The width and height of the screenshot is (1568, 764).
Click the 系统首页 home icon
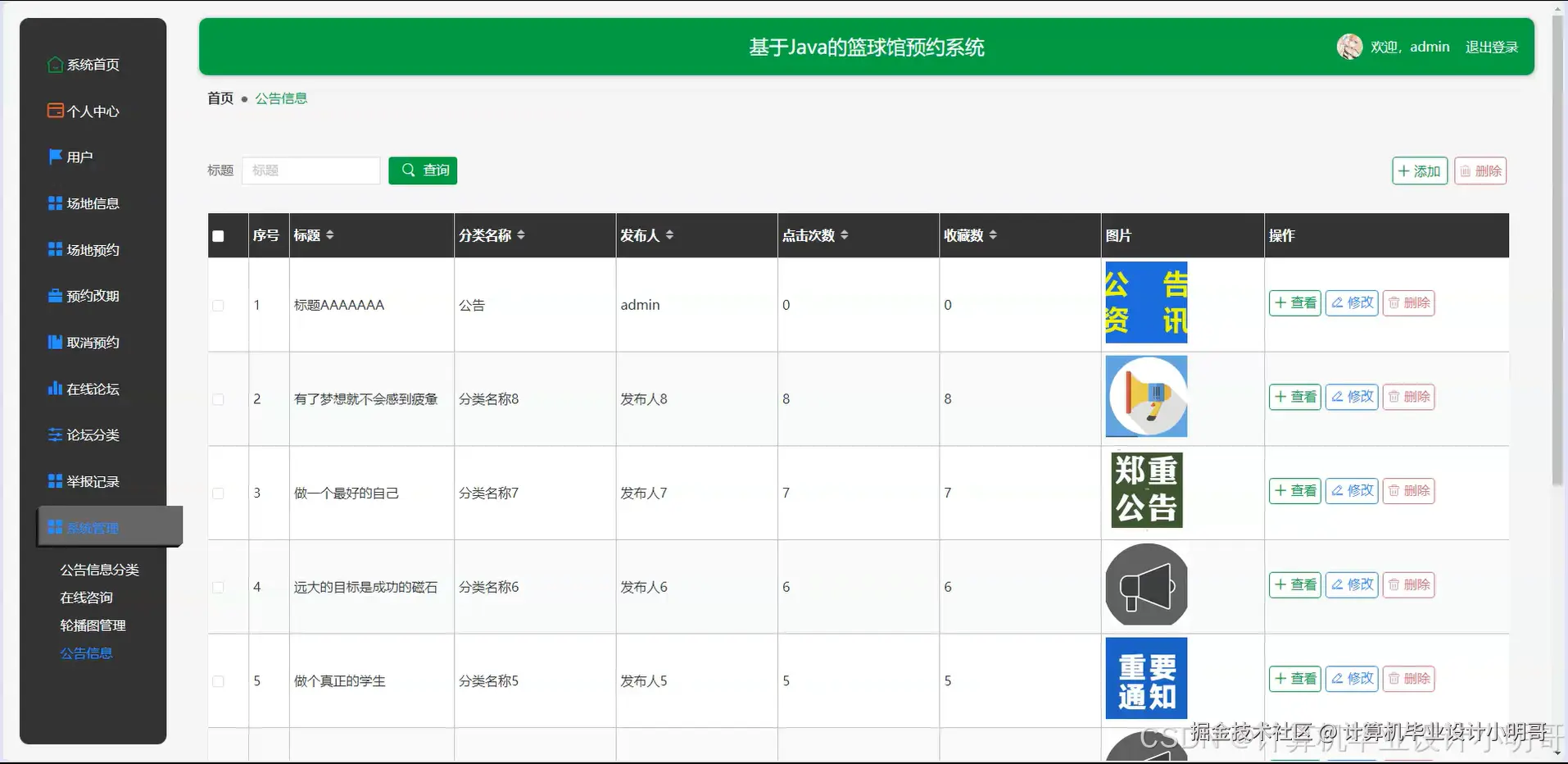[x=54, y=64]
